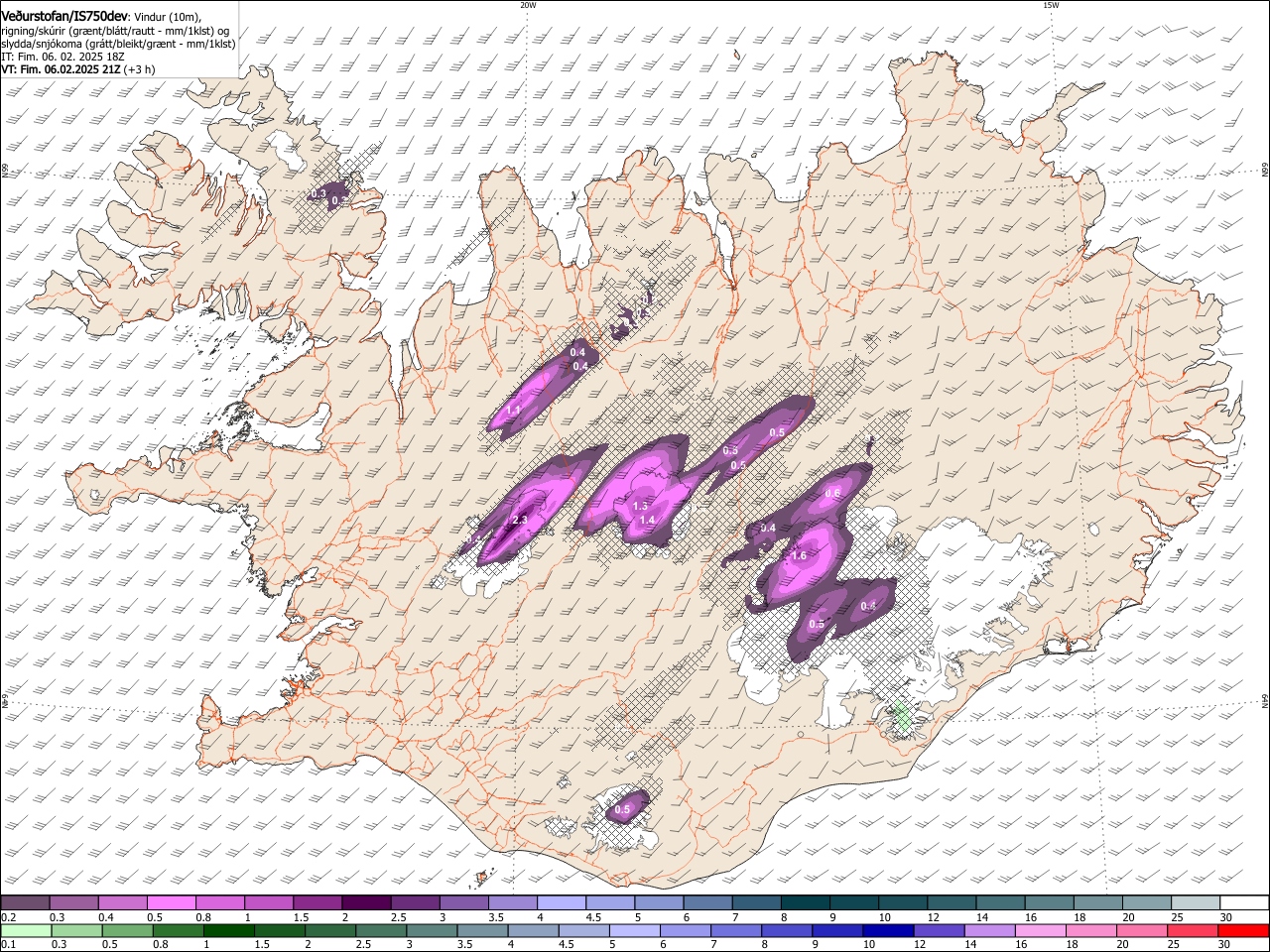Click the 1.1 precipitation value on the map

514,410
